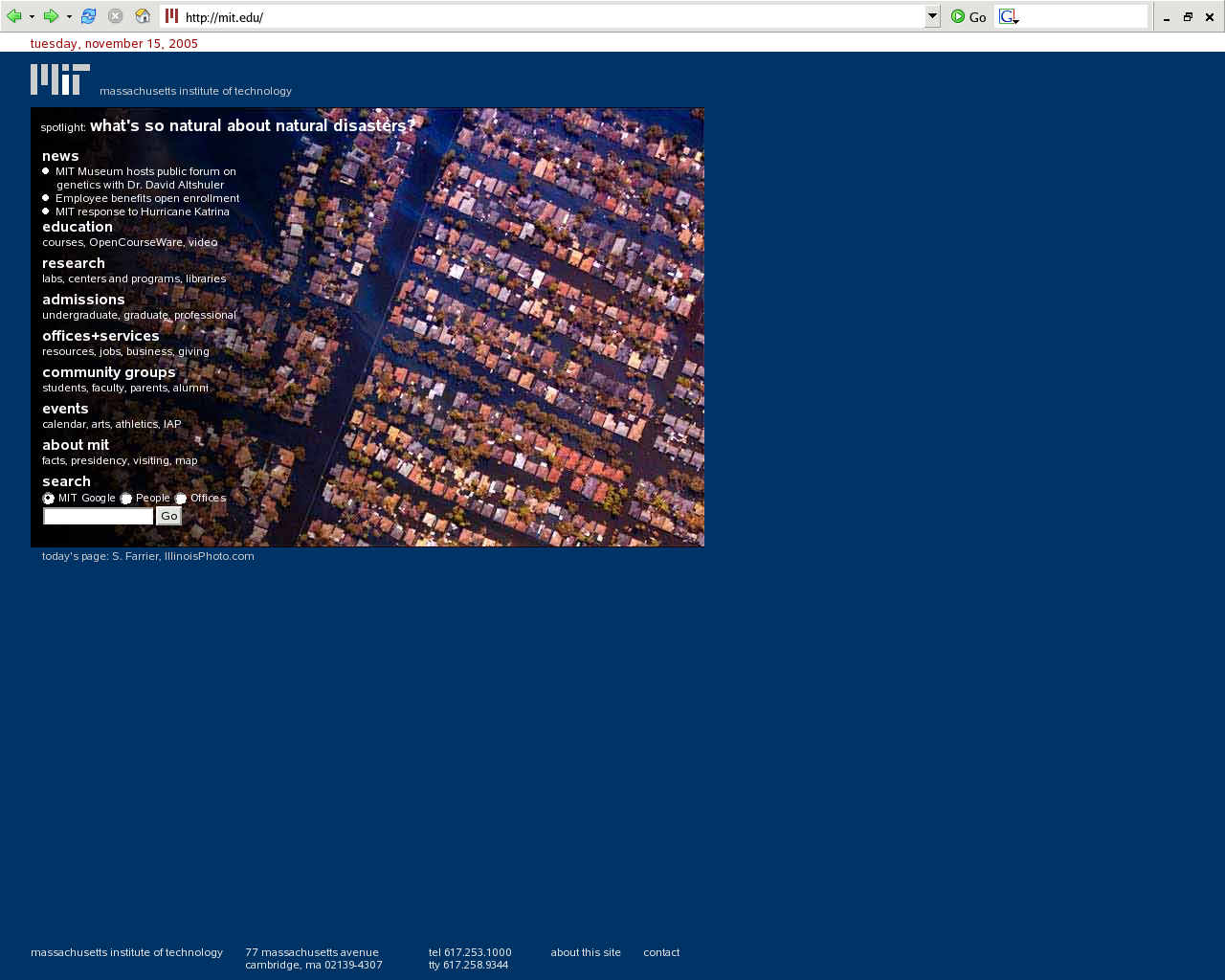This screenshot has width=1225, height=980.
Task: Click the green Go button beside the address bar
Action: click(968, 16)
